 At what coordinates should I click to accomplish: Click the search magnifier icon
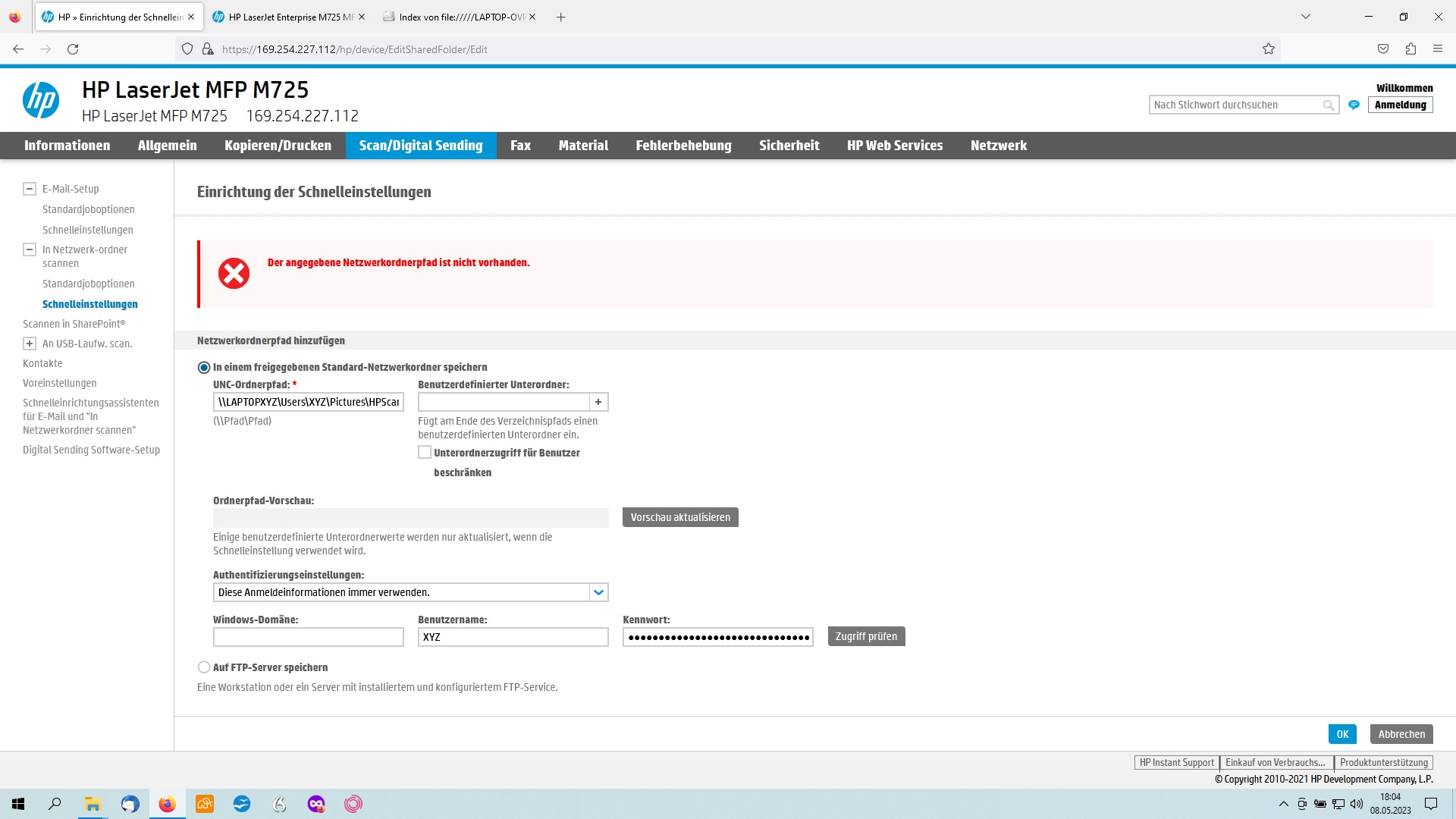click(x=1328, y=105)
